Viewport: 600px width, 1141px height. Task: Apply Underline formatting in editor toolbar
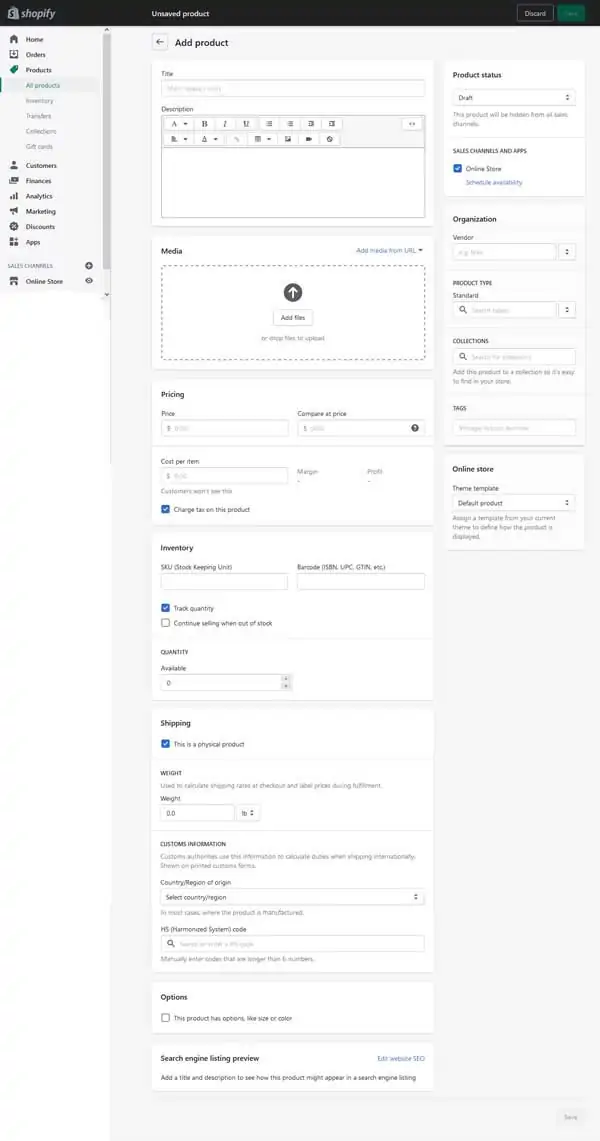pyautogui.click(x=247, y=124)
